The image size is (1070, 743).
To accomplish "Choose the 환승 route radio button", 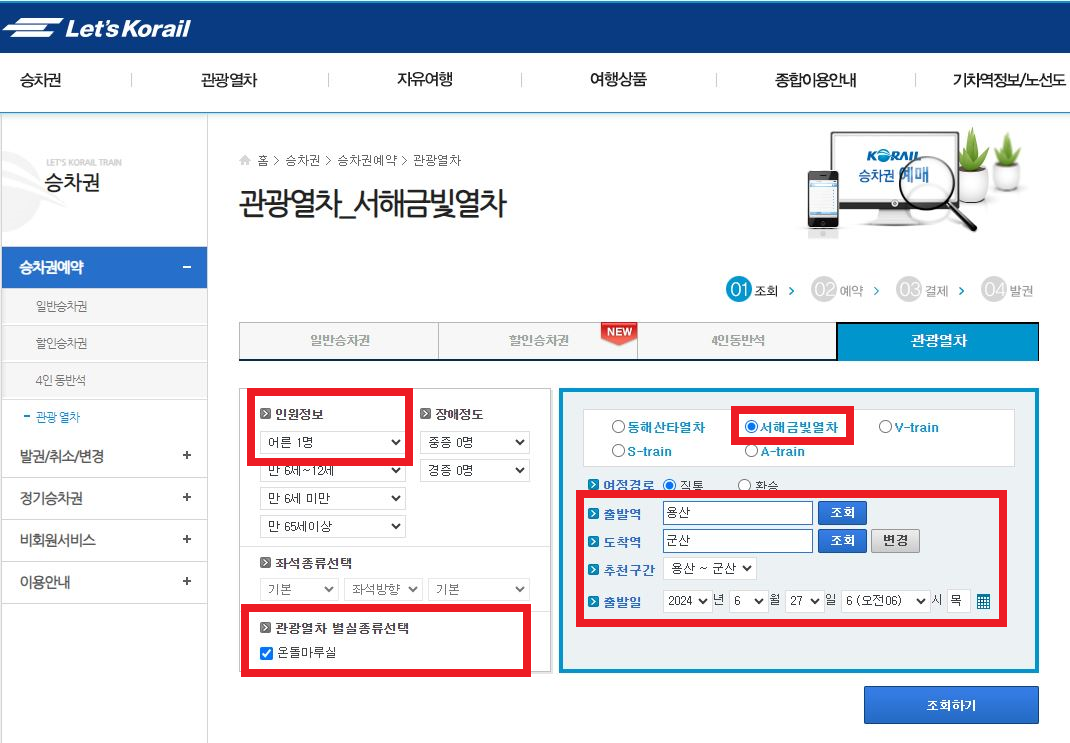I will pos(744,485).
